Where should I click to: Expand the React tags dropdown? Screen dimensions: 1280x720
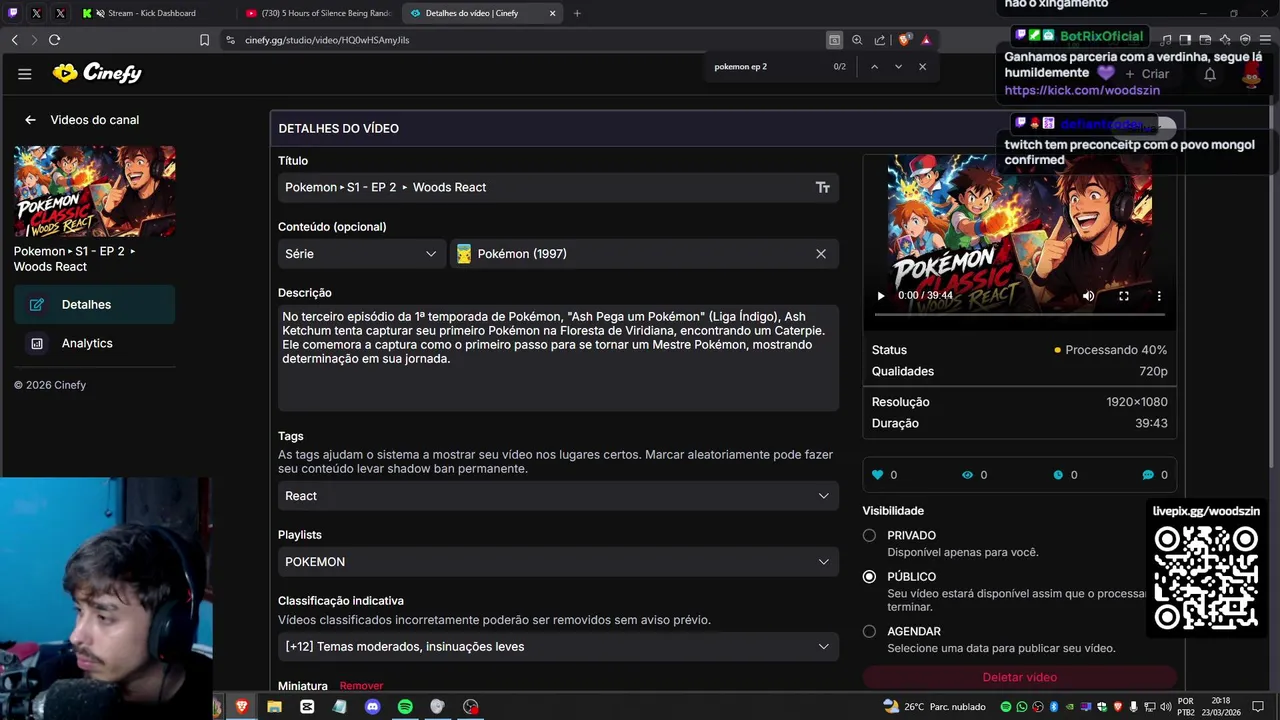tap(558, 496)
